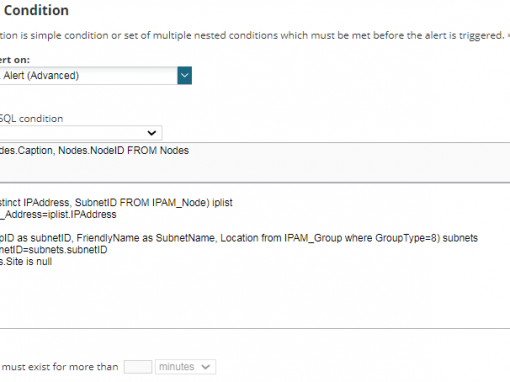Focus the duration number input box
510x382 pixels.
pyautogui.click(x=138, y=367)
